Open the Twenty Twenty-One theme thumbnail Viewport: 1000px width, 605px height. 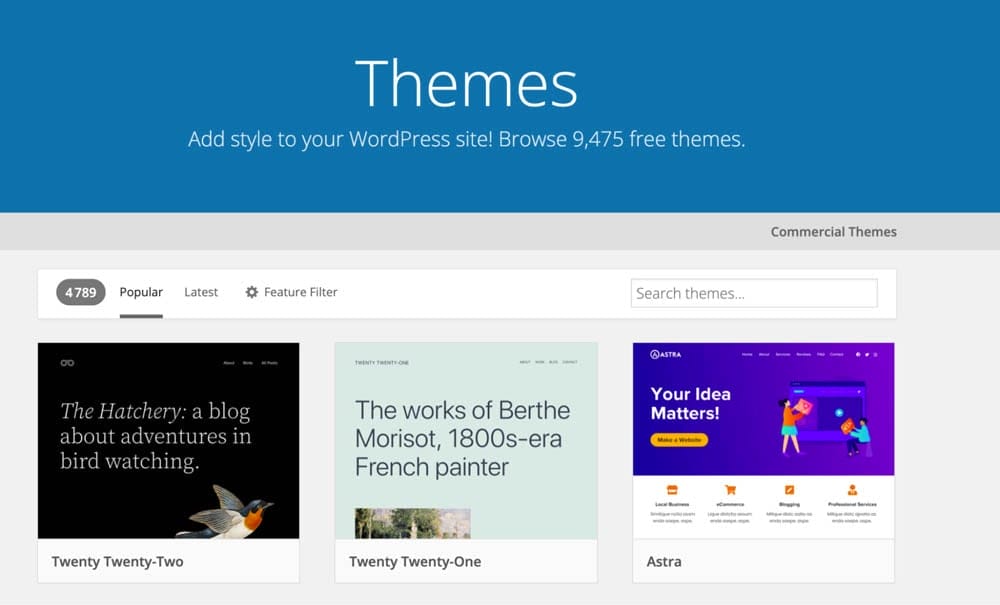[465, 440]
